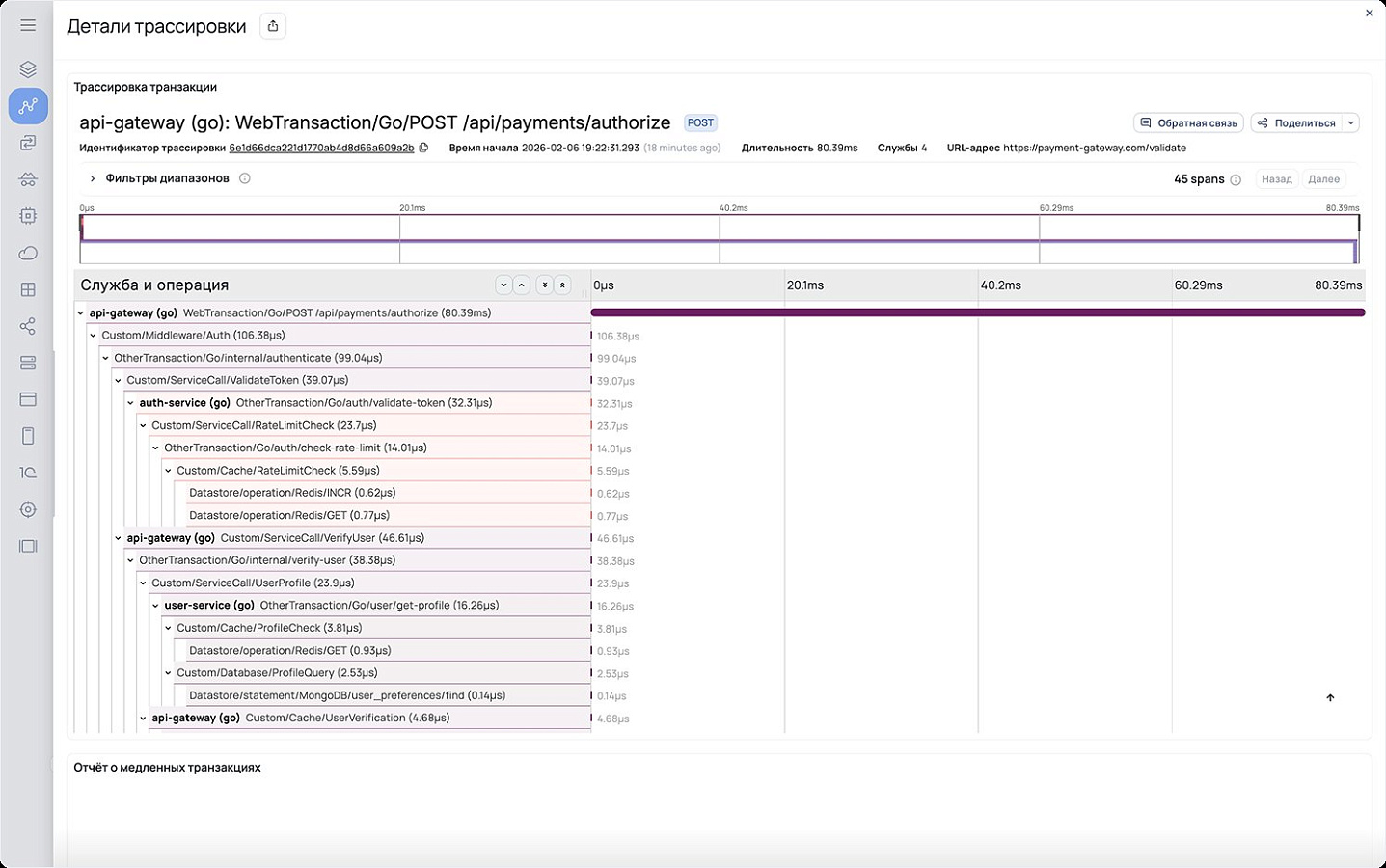Copy the trace identifier with the copy icon
The height and width of the screenshot is (868, 1386).
(x=423, y=148)
